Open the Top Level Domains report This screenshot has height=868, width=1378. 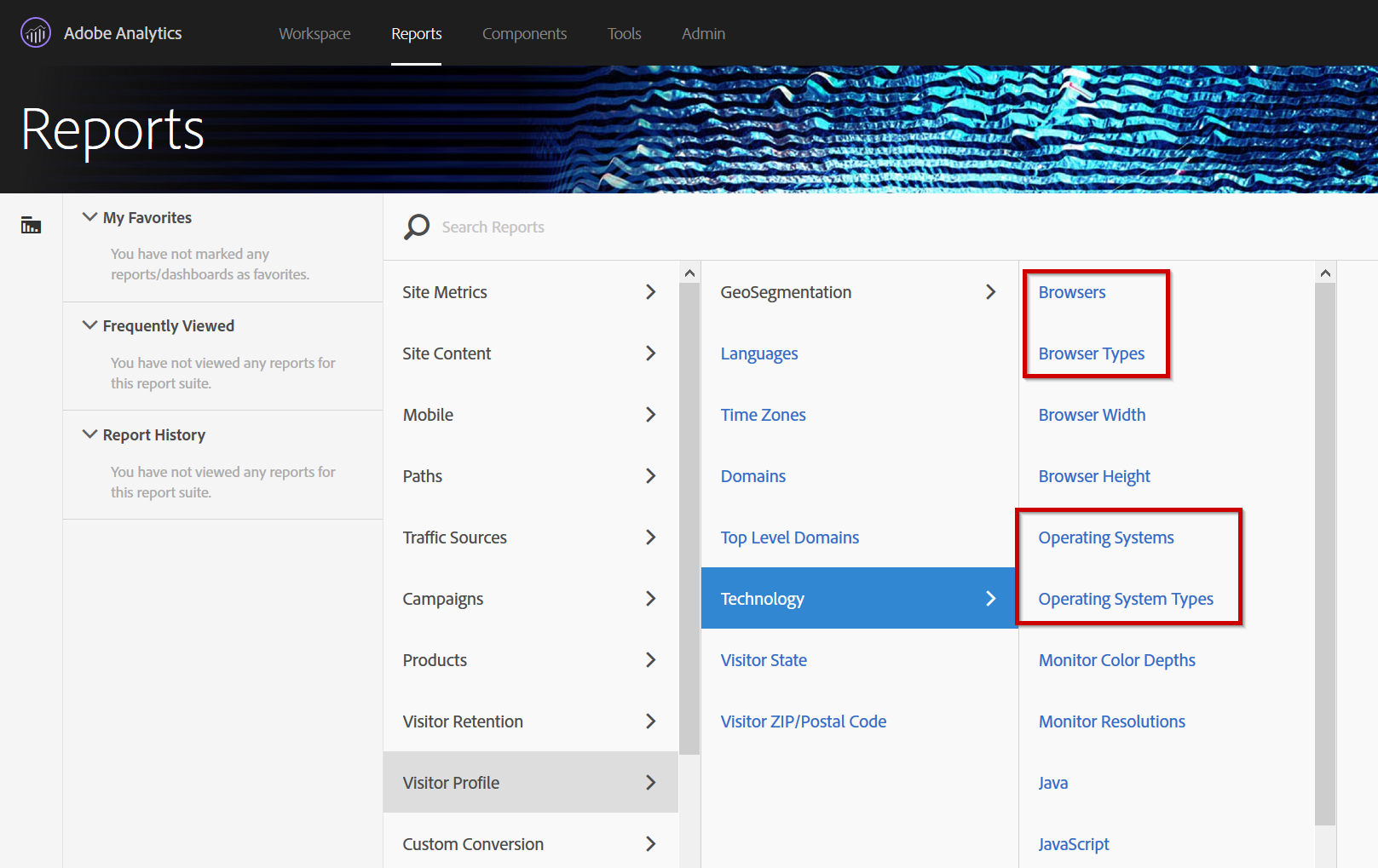click(x=789, y=537)
